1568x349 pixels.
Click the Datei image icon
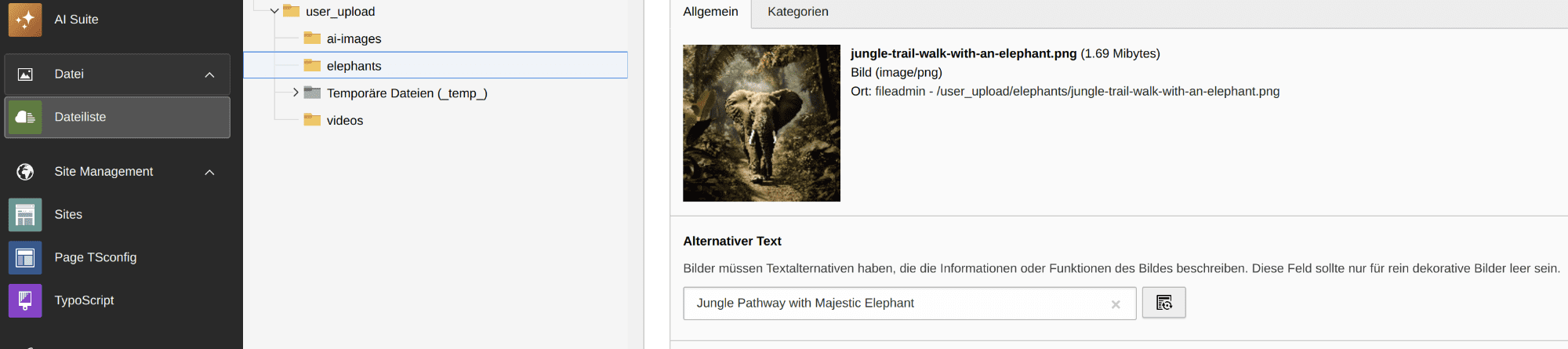(25, 75)
